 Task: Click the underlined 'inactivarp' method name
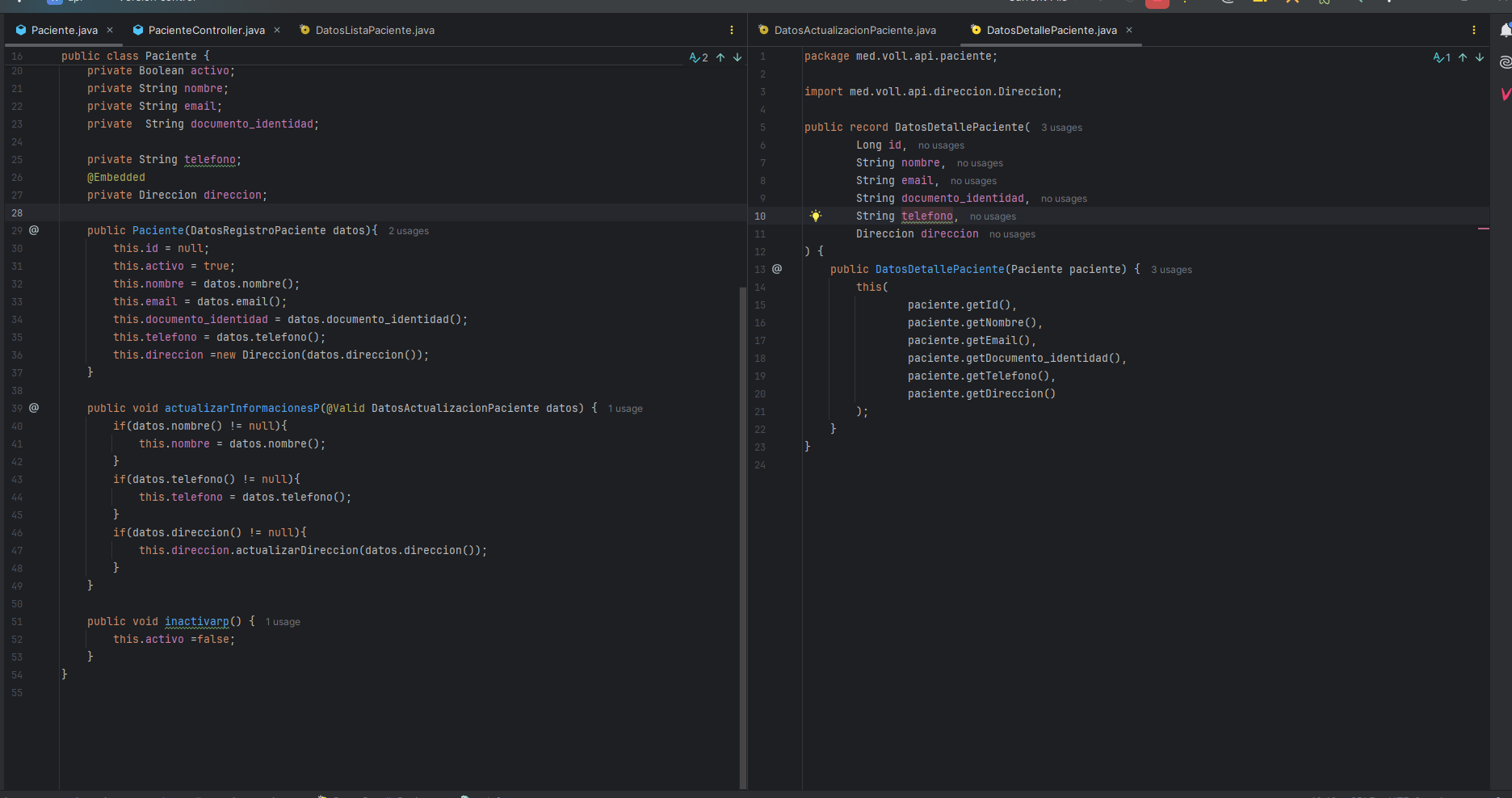pos(197,621)
